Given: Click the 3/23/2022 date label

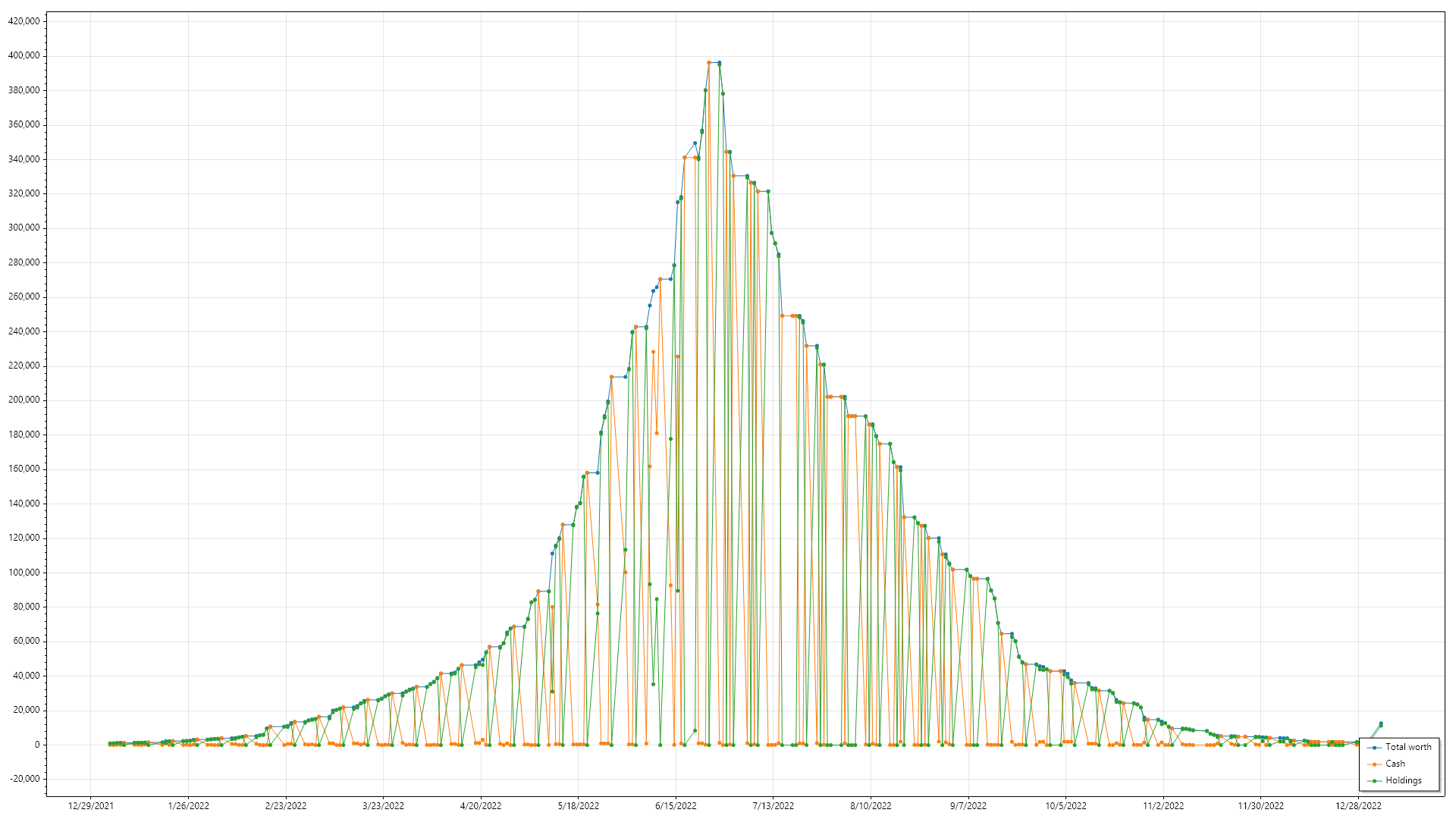Looking at the screenshot, I should pyautogui.click(x=384, y=806).
